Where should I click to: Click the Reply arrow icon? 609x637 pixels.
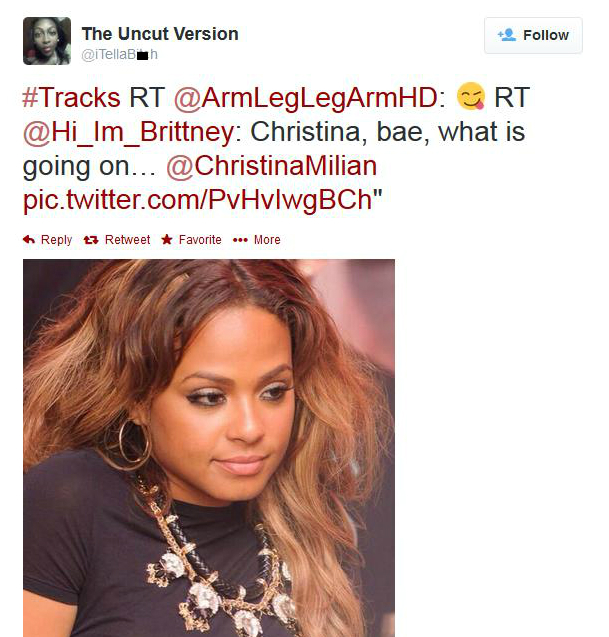[29, 240]
